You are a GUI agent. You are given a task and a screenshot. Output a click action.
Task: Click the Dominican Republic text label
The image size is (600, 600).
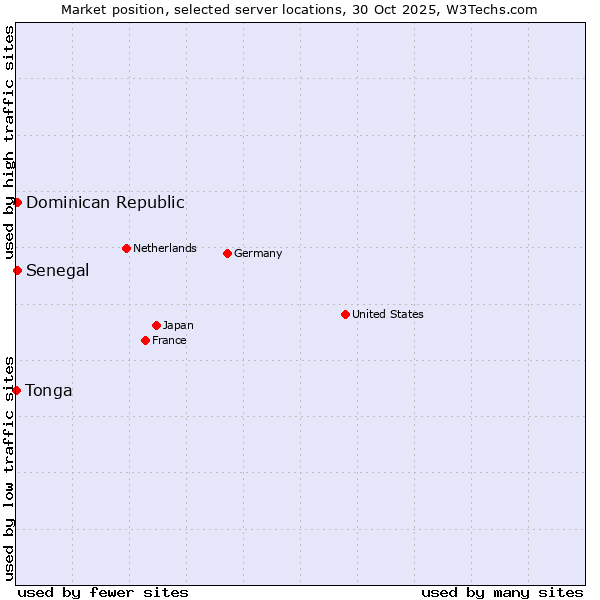105,202
